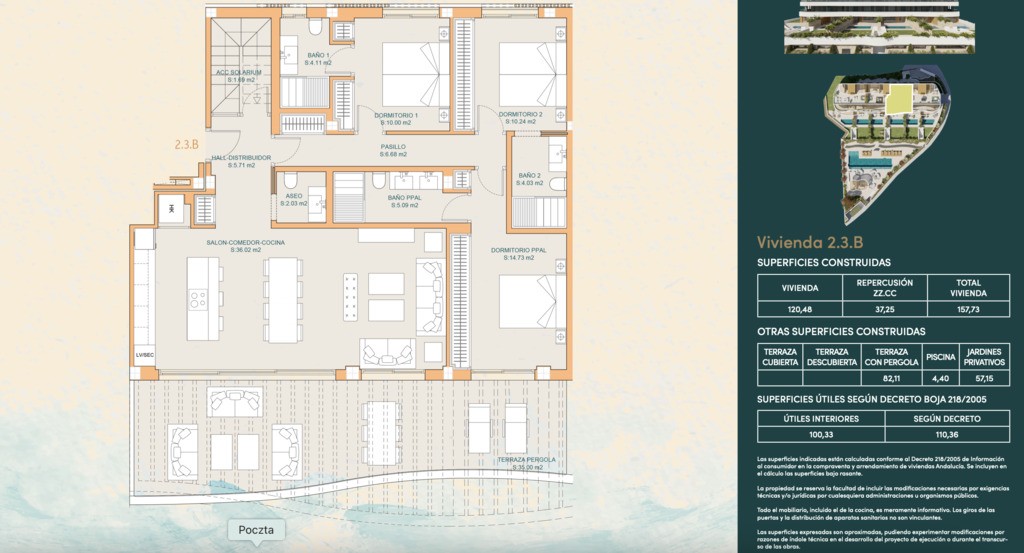The height and width of the screenshot is (553, 1024).
Task: Click the kitchen hob on the island
Action: (198, 299)
